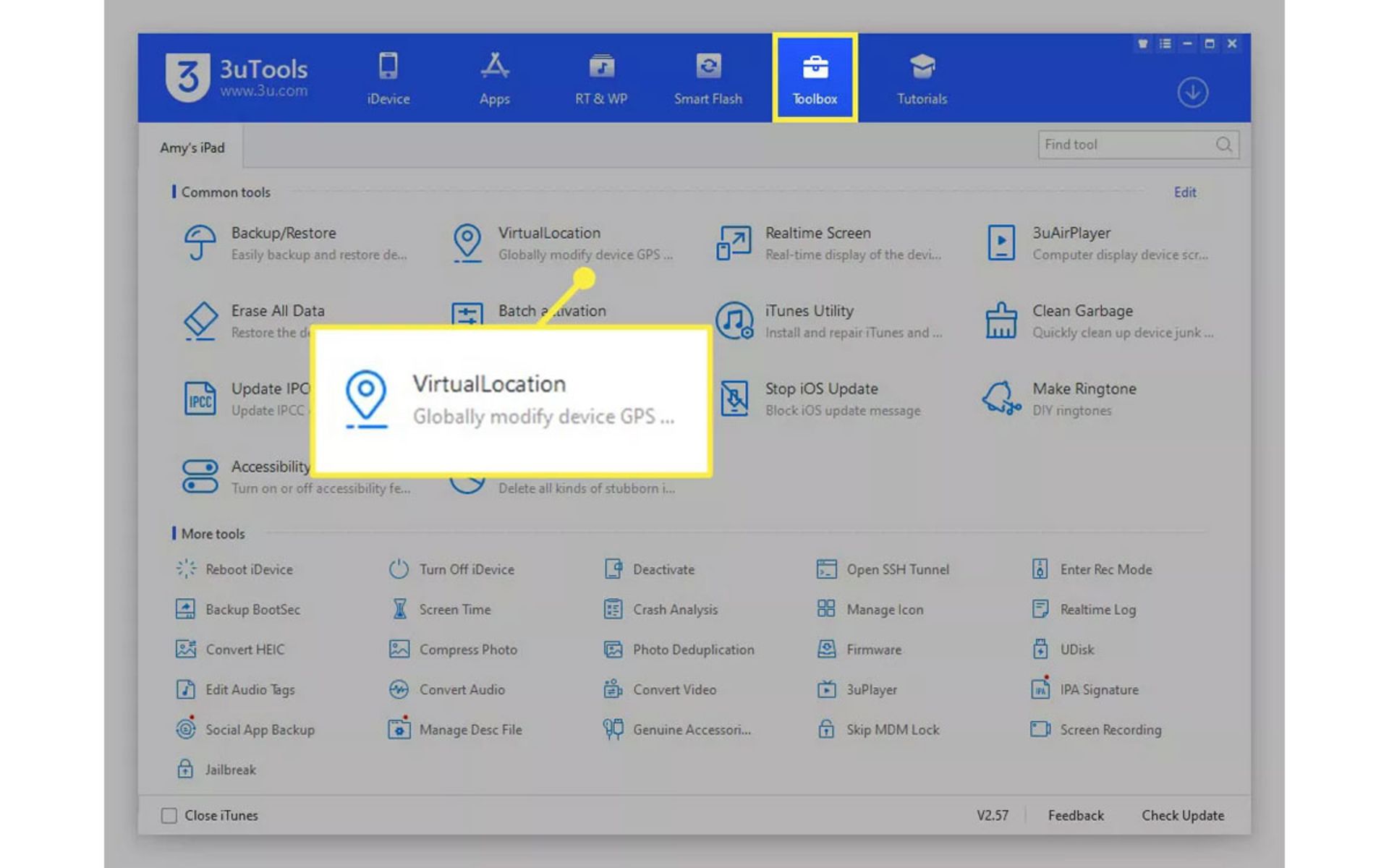Open the downloads arrow icon

pos(1192,93)
